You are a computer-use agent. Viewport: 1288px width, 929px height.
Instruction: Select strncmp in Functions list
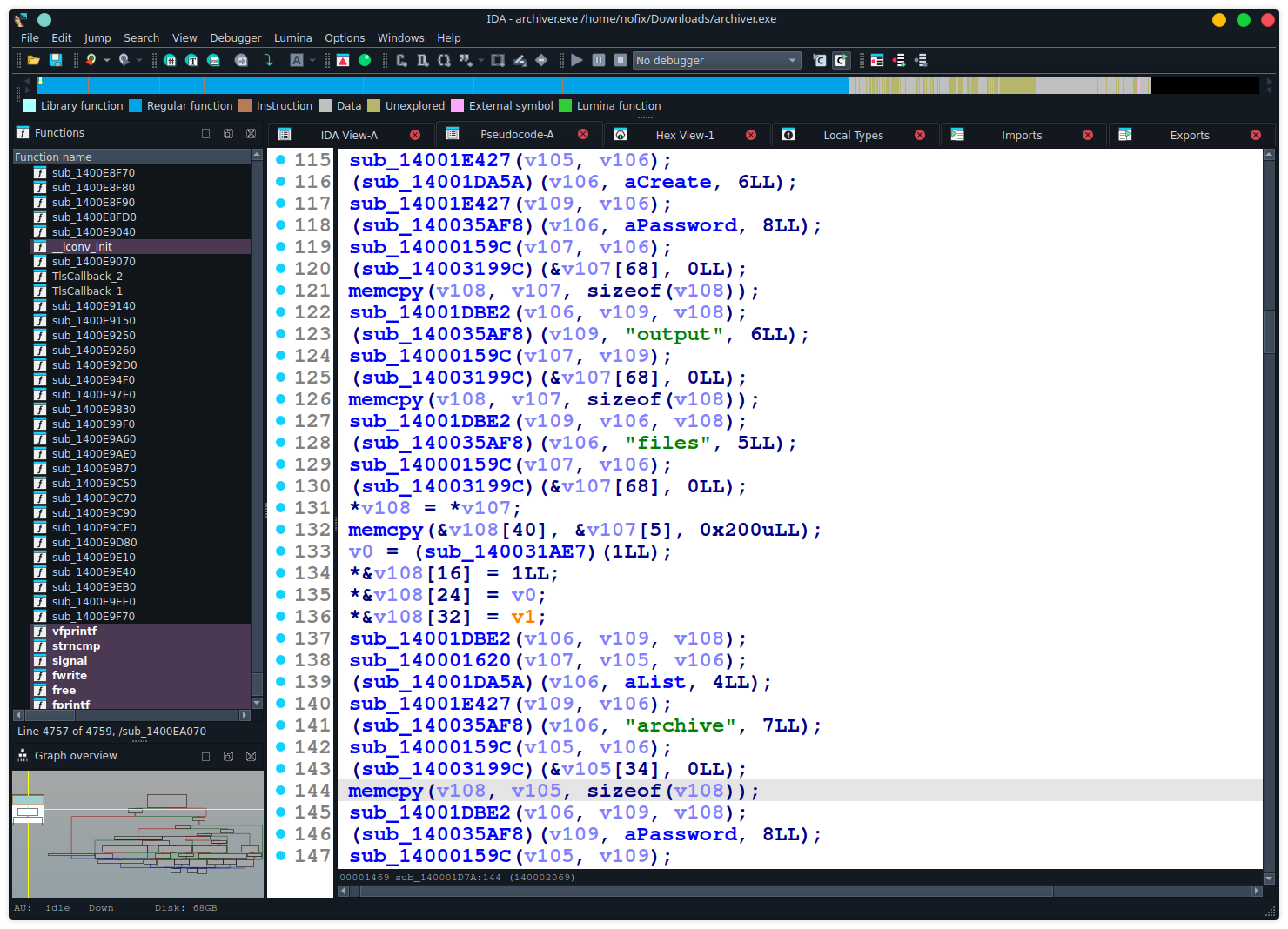76,645
